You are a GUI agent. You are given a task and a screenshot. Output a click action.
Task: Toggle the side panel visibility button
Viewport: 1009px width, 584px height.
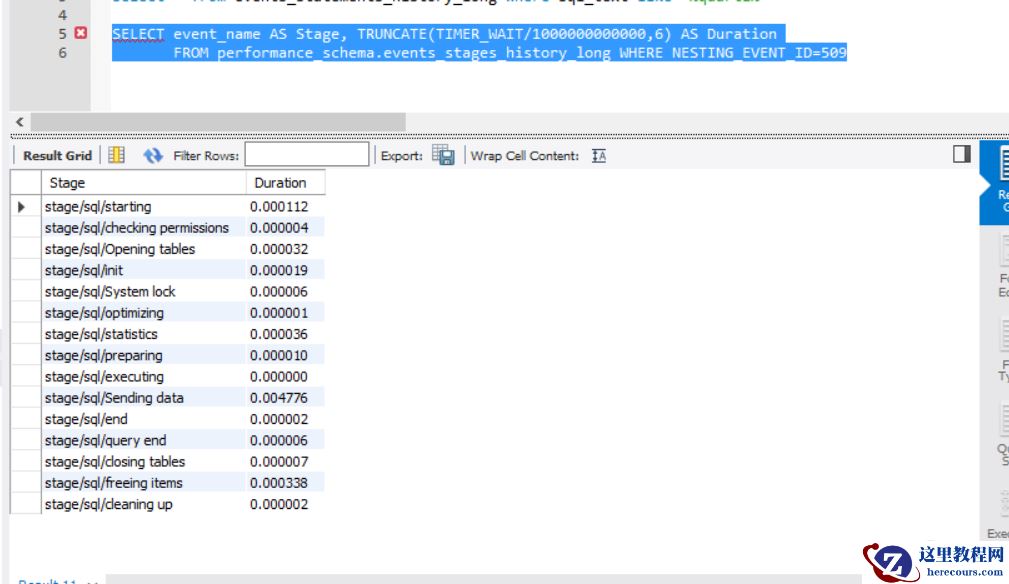coord(961,154)
